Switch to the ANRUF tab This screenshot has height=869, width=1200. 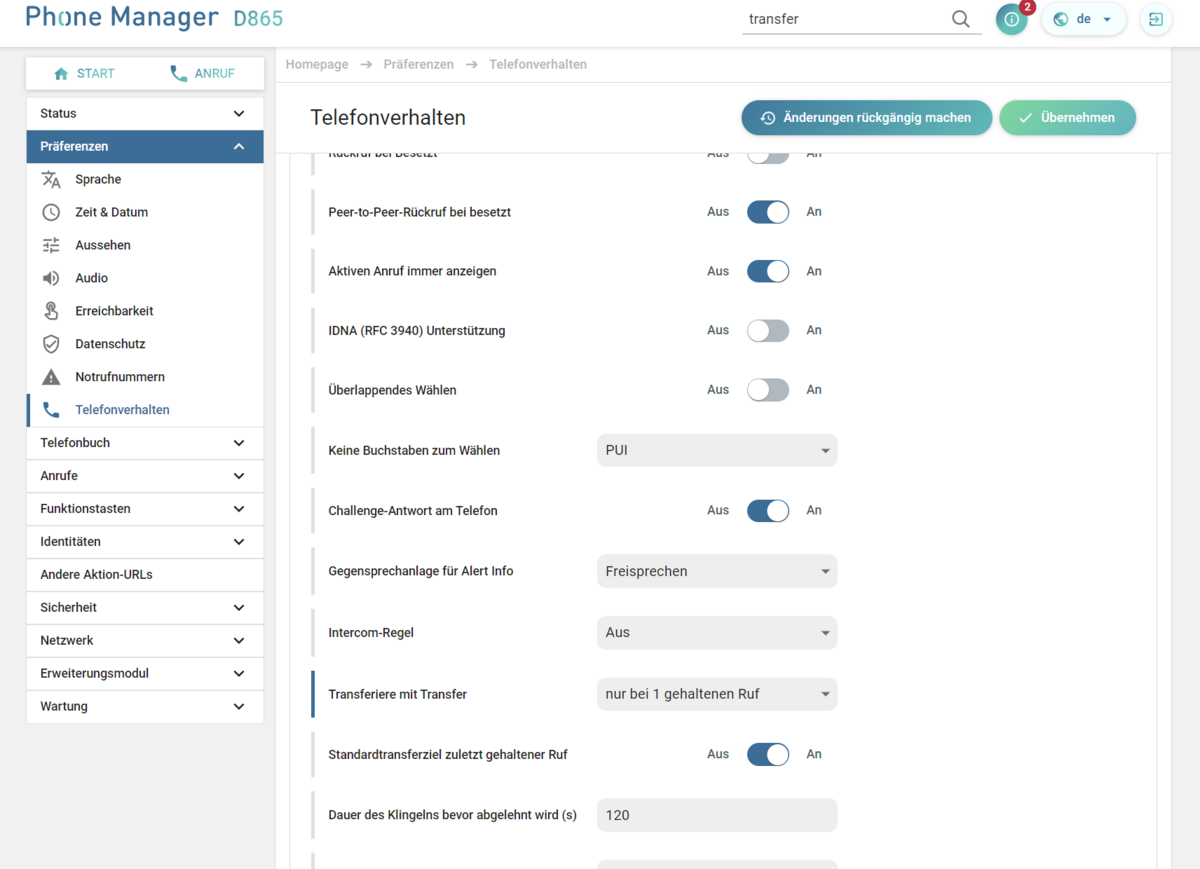(203, 74)
